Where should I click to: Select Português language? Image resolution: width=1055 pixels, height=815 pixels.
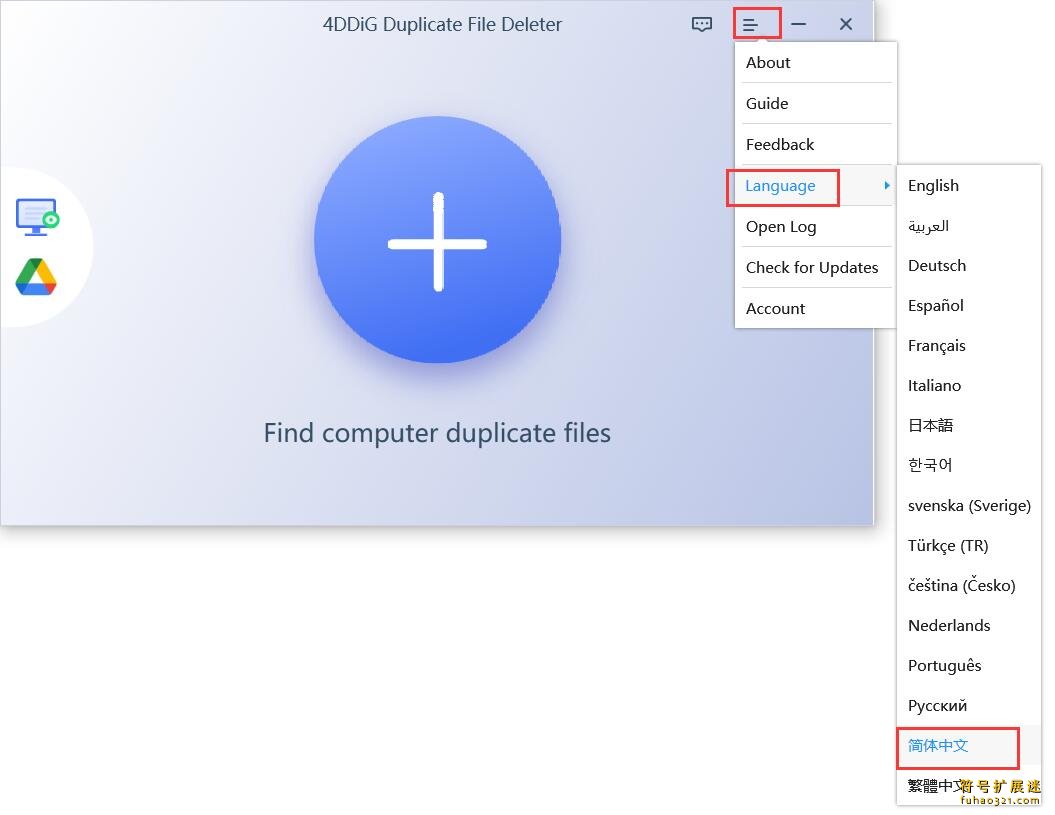[969, 666]
